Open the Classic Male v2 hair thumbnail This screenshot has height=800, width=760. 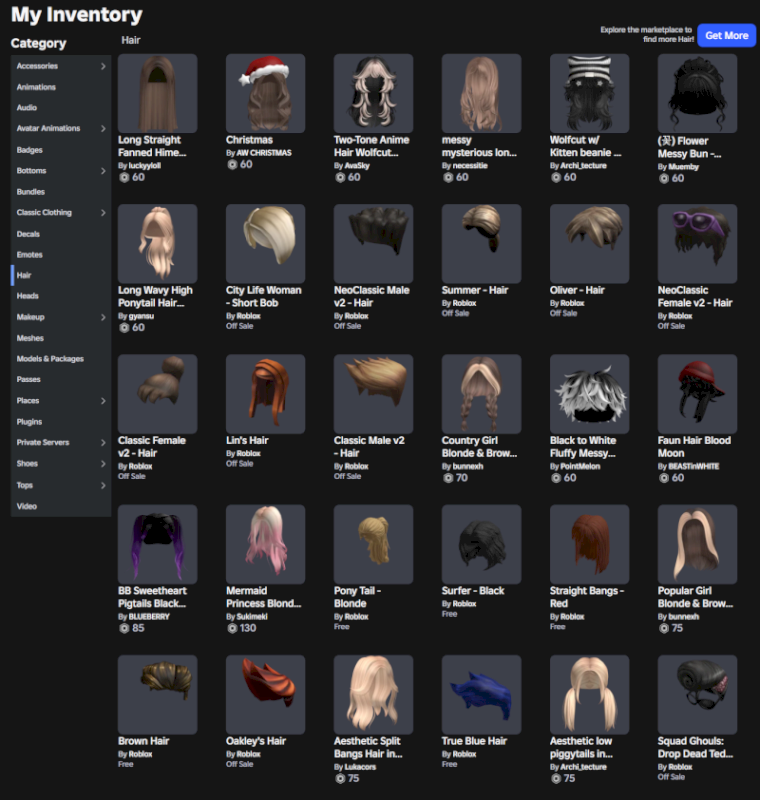tap(373, 394)
